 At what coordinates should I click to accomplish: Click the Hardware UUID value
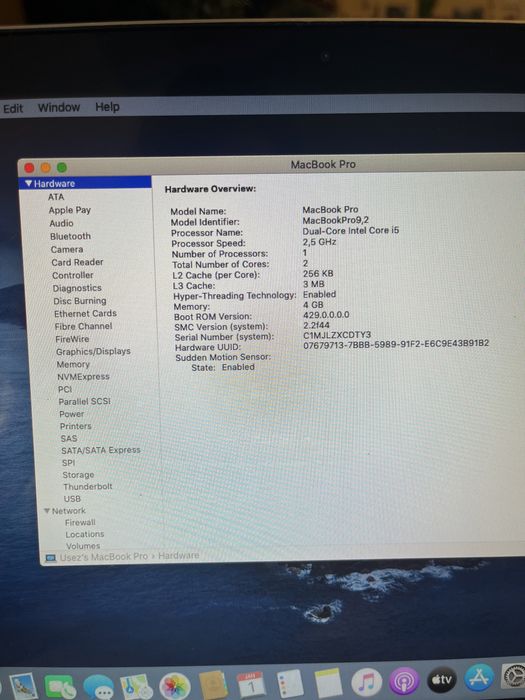396,344
